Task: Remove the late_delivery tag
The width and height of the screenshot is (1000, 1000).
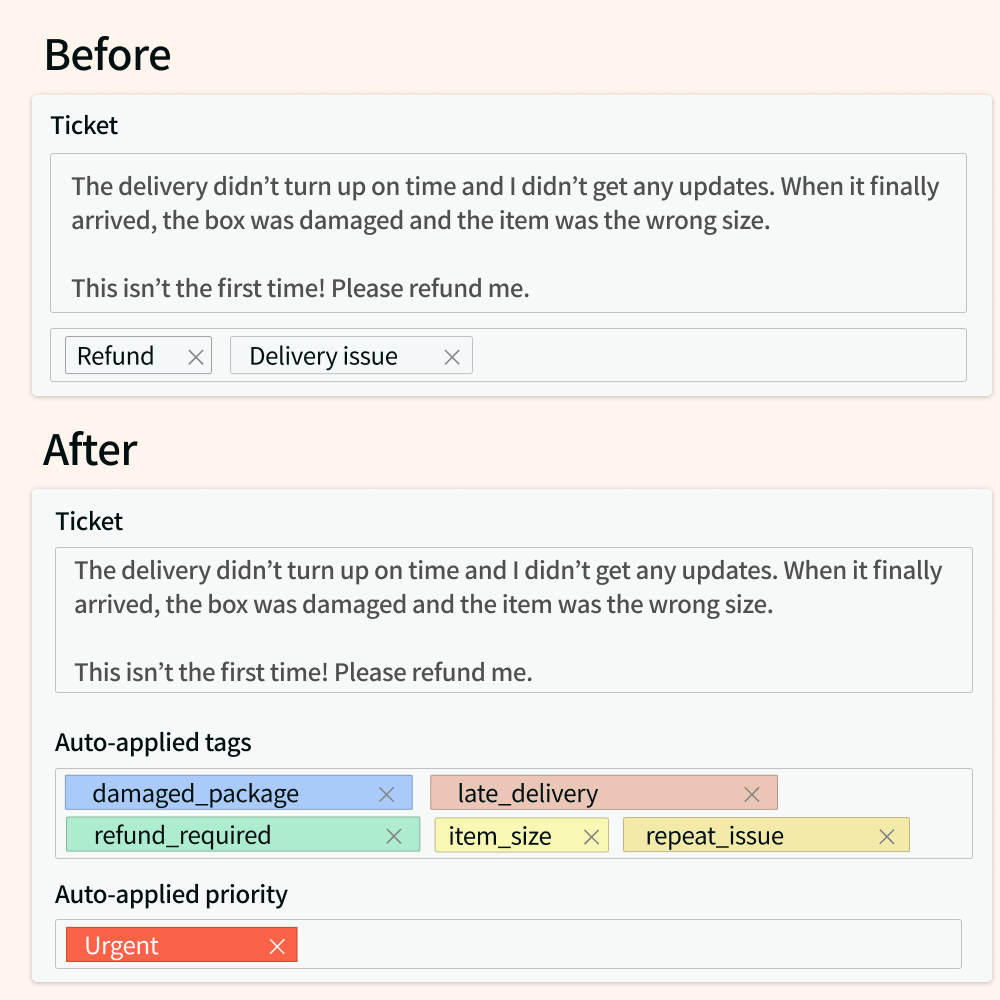Action: pos(752,794)
